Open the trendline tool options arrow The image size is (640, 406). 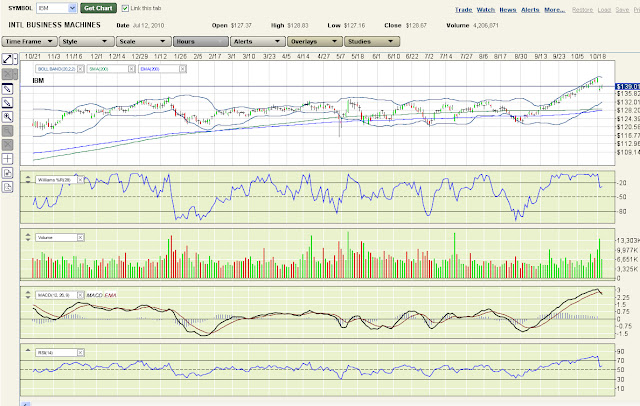point(16,59)
